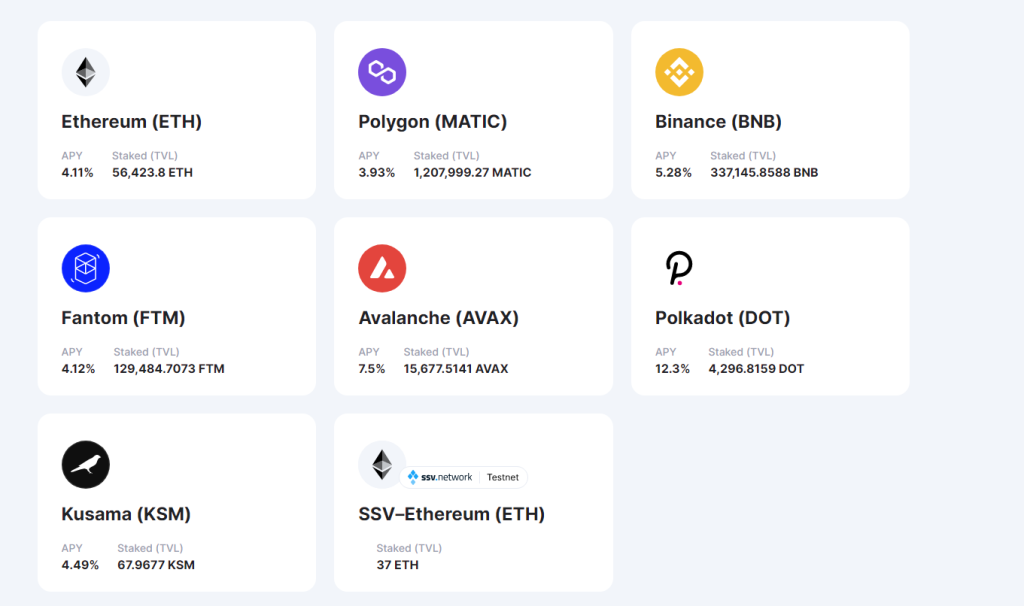Select the 37 ETH staked value

click(x=397, y=565)
